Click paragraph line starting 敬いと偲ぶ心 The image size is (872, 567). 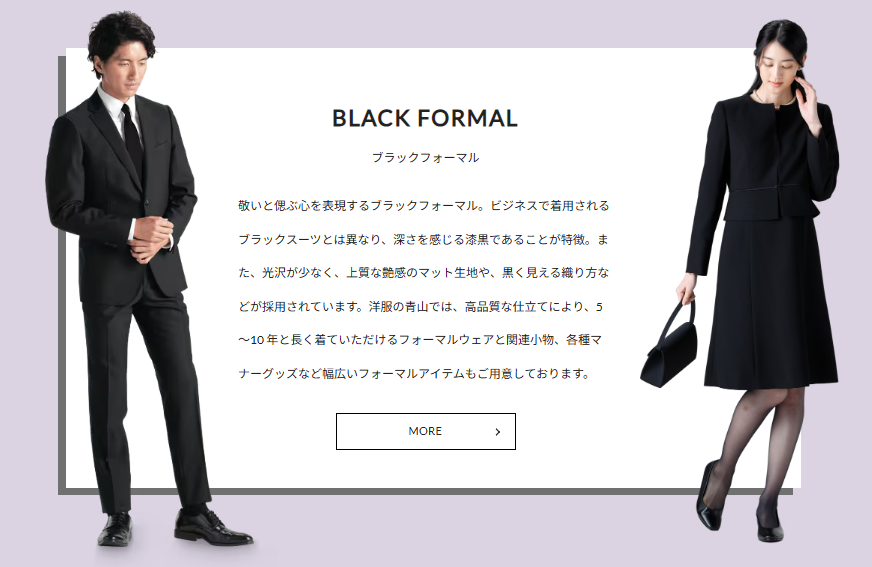click(424, 206)
